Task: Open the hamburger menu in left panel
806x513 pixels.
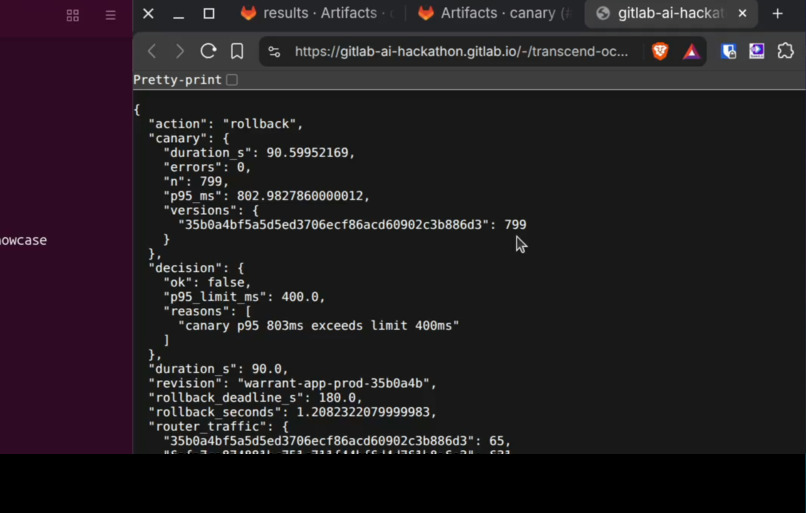Action: click(x=111, y=15)
